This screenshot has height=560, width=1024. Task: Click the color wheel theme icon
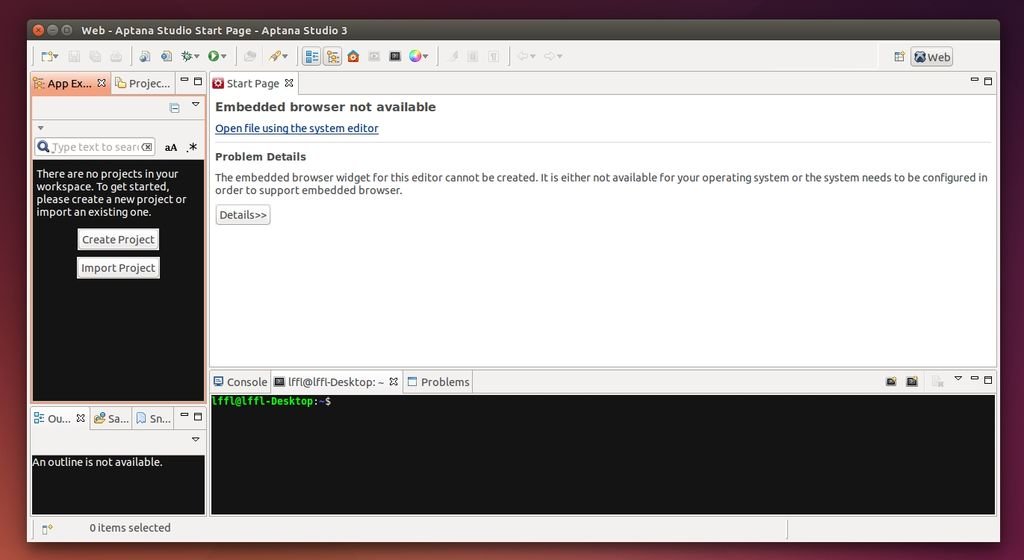click(x=415, y=57)
